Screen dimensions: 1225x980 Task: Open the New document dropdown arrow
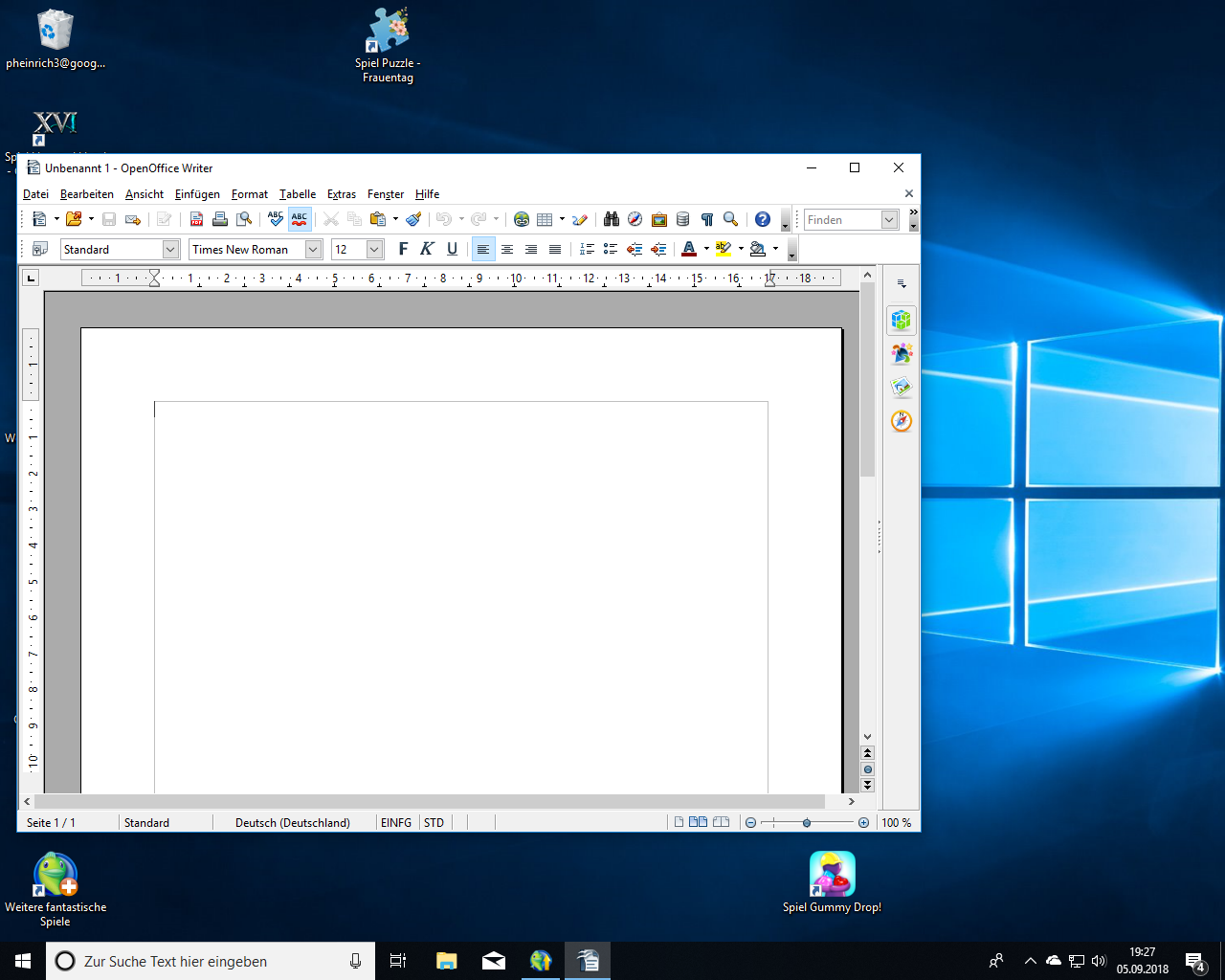click(x=56, y=219)
